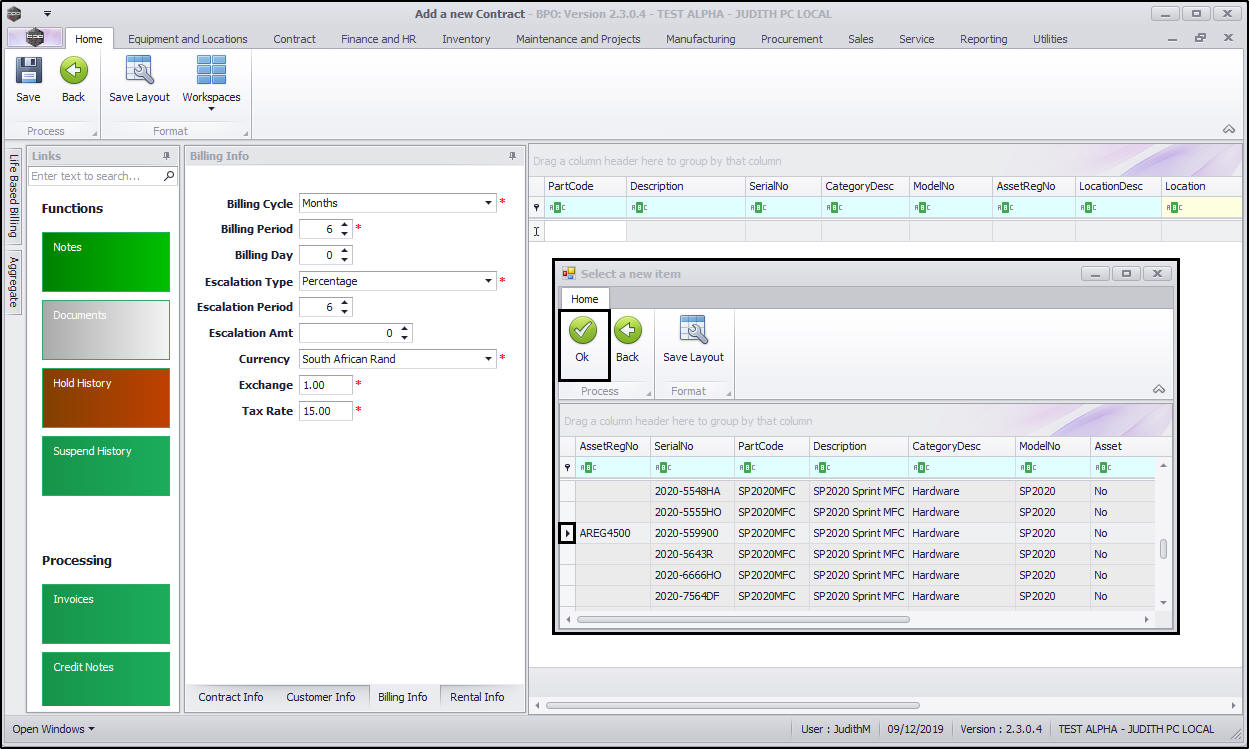Click the green Back arrow in main ribbon
Viewport: 1249px width, 749px height.
(x=74, y=71)
